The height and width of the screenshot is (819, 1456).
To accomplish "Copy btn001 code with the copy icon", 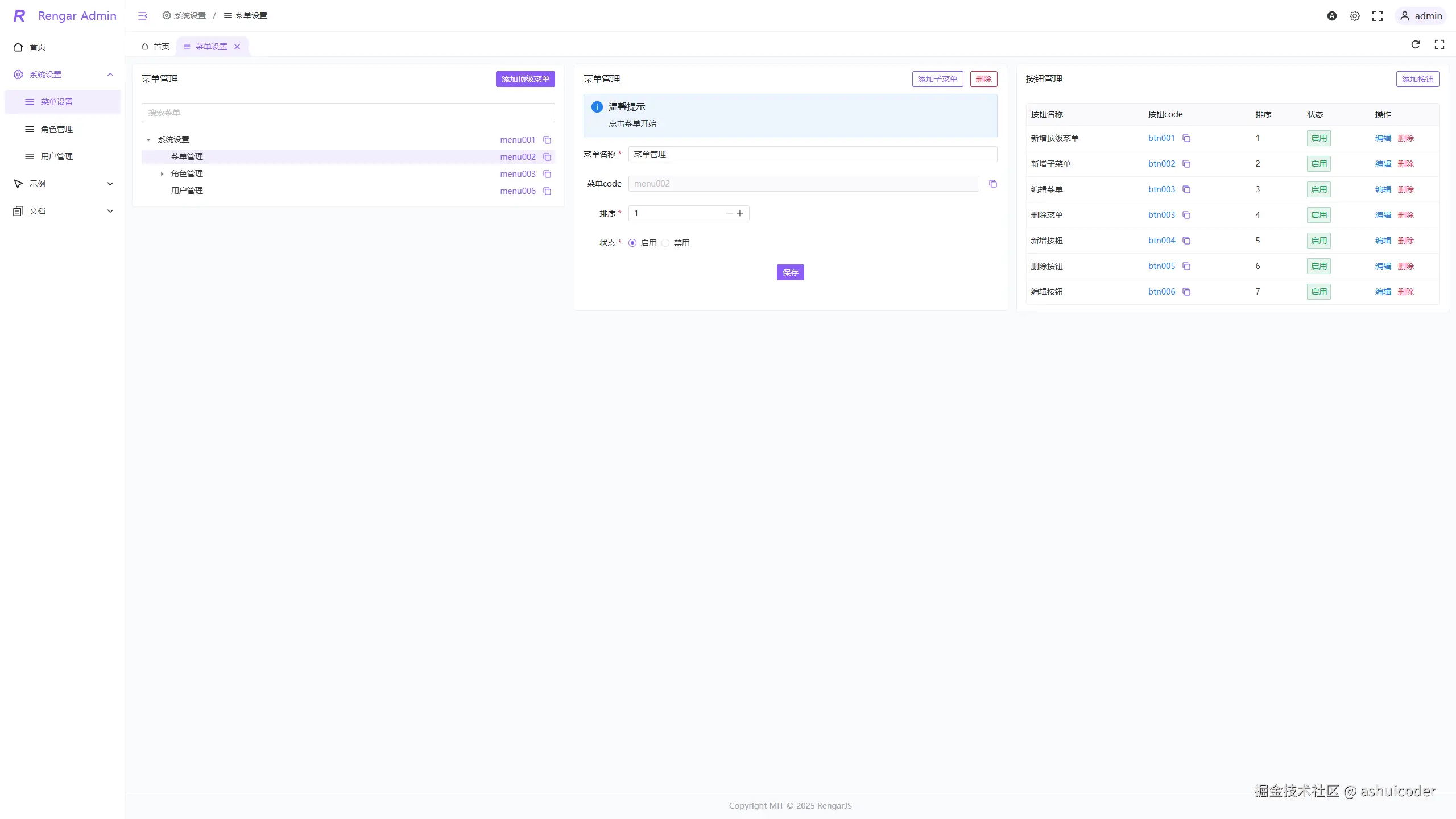I will click(1186, 138).
